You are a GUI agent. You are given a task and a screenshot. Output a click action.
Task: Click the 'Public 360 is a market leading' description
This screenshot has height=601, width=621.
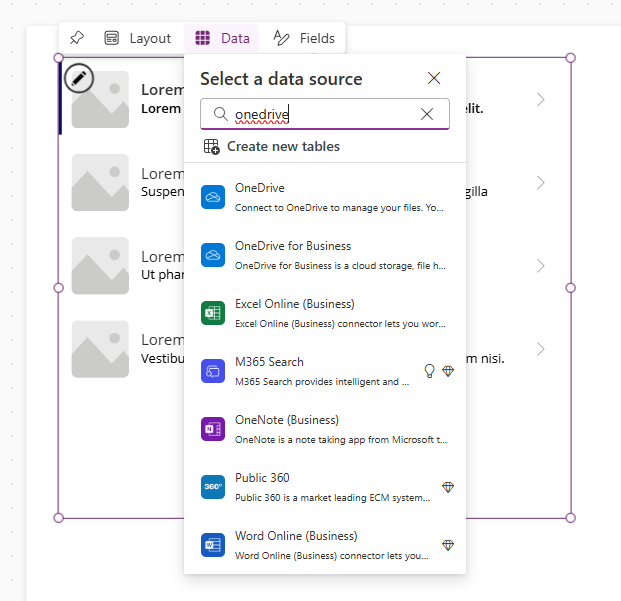(x=333, y=498)
